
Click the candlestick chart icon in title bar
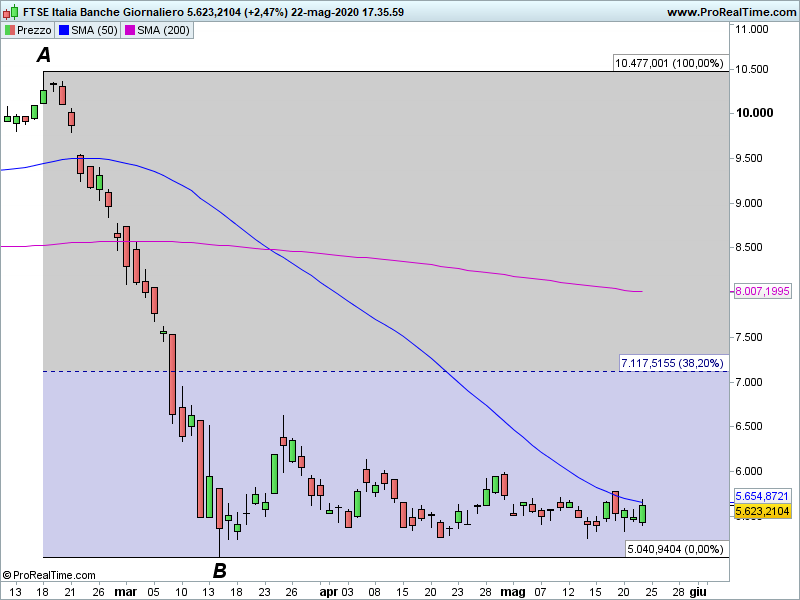click(x=11, y=11)
